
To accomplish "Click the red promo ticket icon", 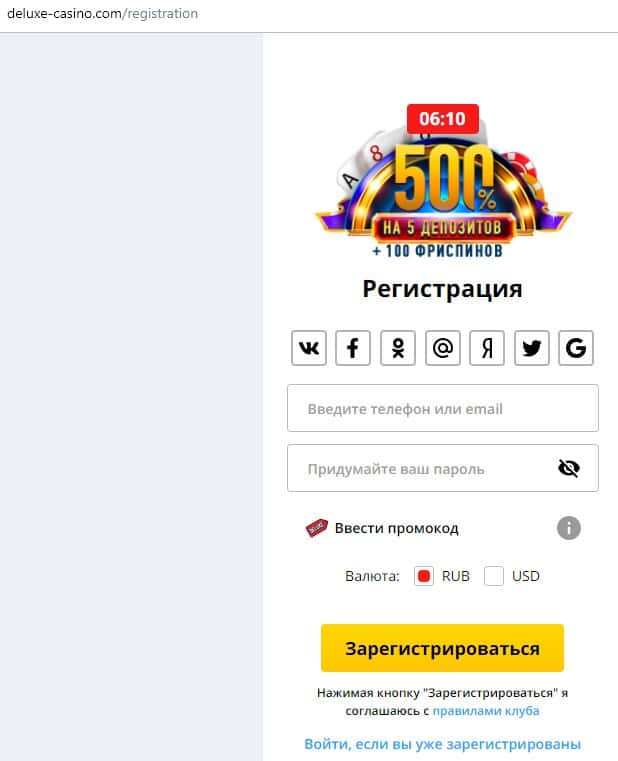I will pyautogui.click(x=316, y=528).
